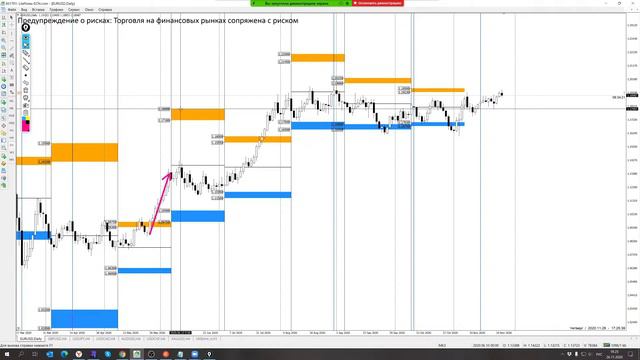This screenshot has width=640, height=360.
Task: Open Windows taskbar search
Action: [x=21, y=354]
